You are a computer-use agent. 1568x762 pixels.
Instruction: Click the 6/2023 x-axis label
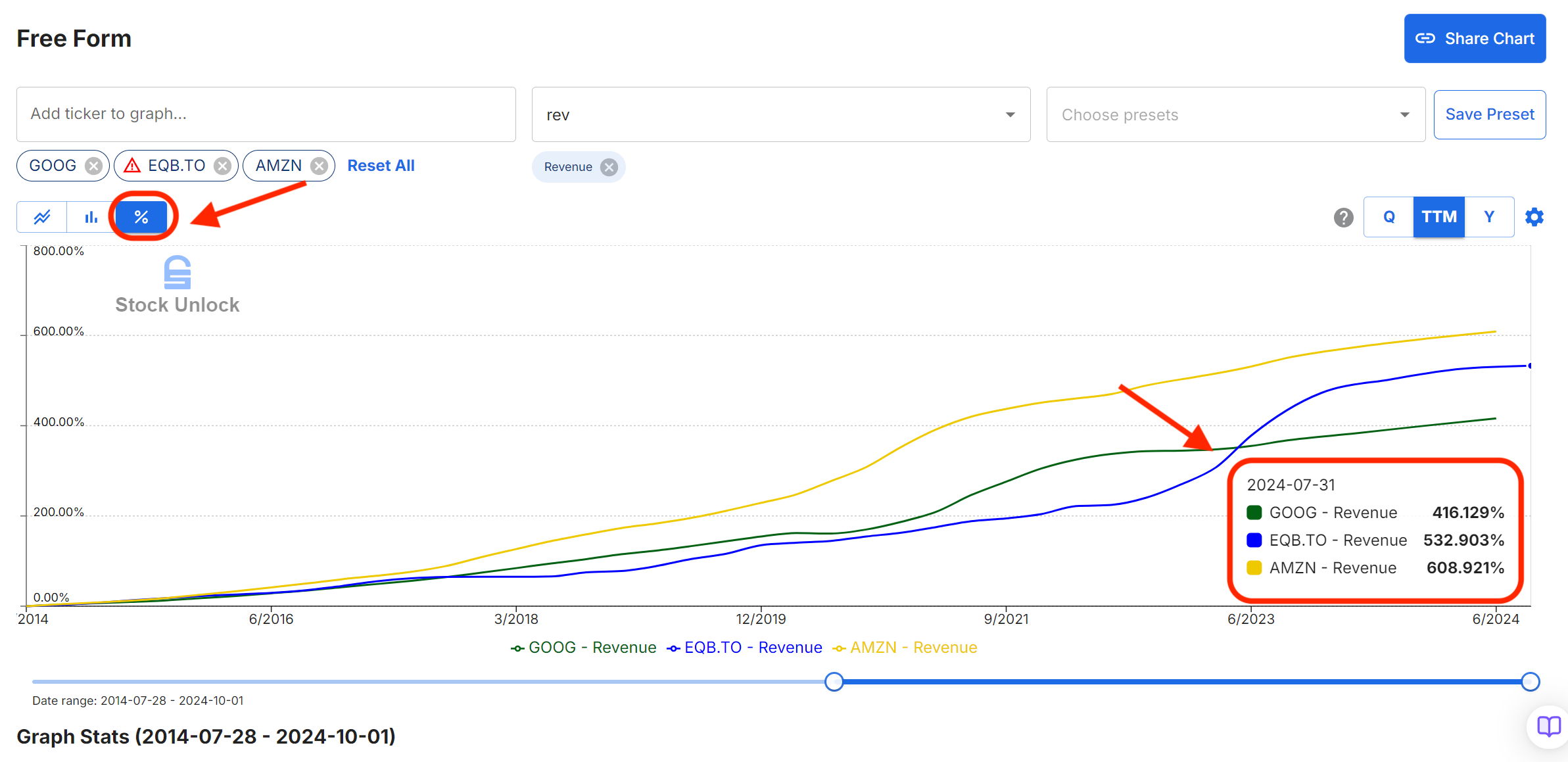tap(1250, 619)
